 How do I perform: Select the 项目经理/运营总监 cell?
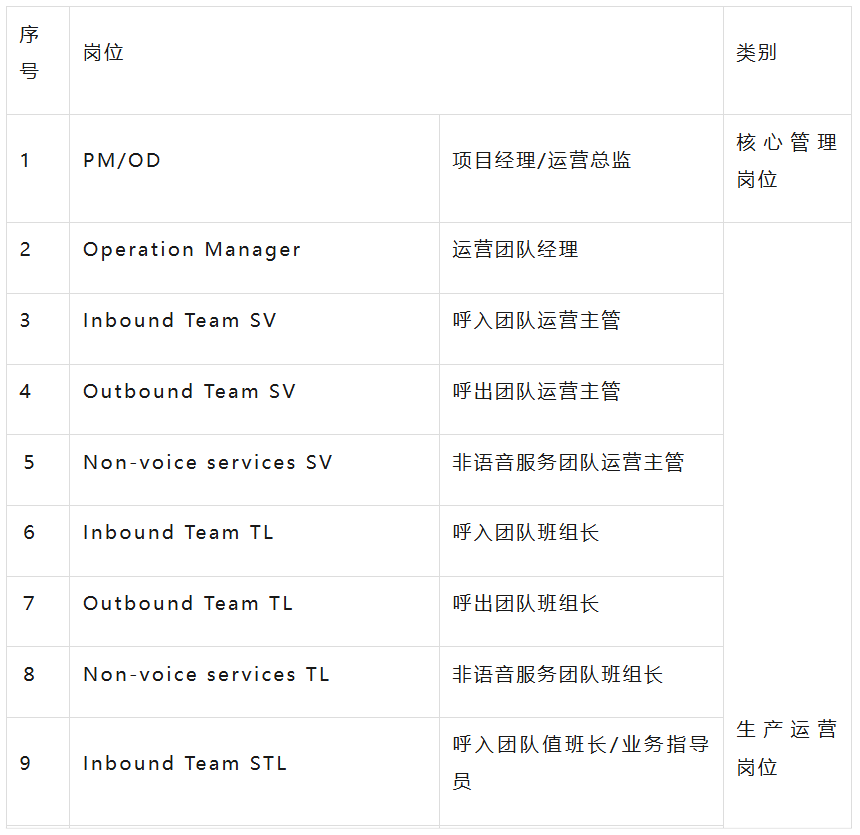pos(581,168)
